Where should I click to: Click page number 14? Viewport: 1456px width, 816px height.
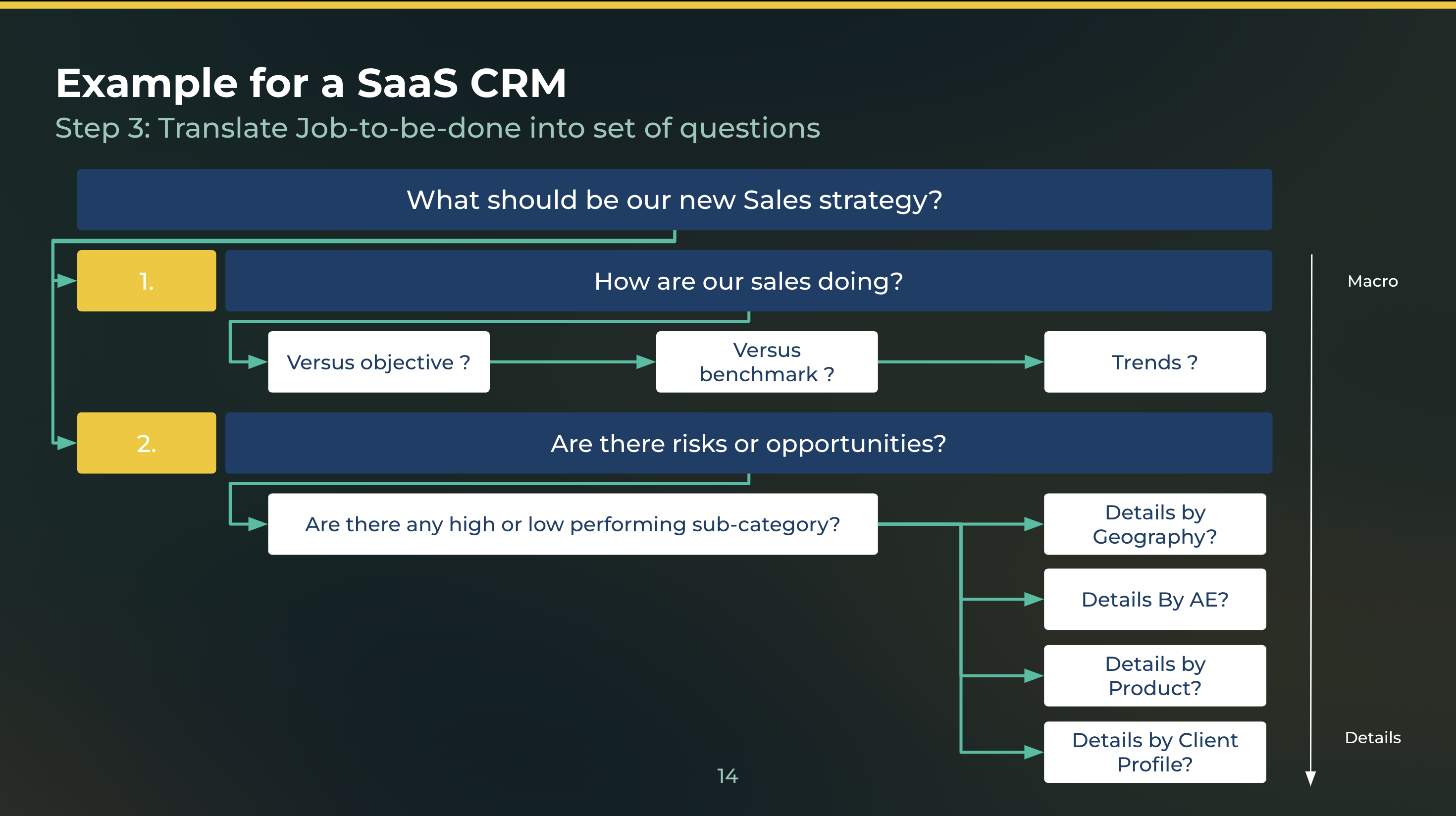pos(727,776)
